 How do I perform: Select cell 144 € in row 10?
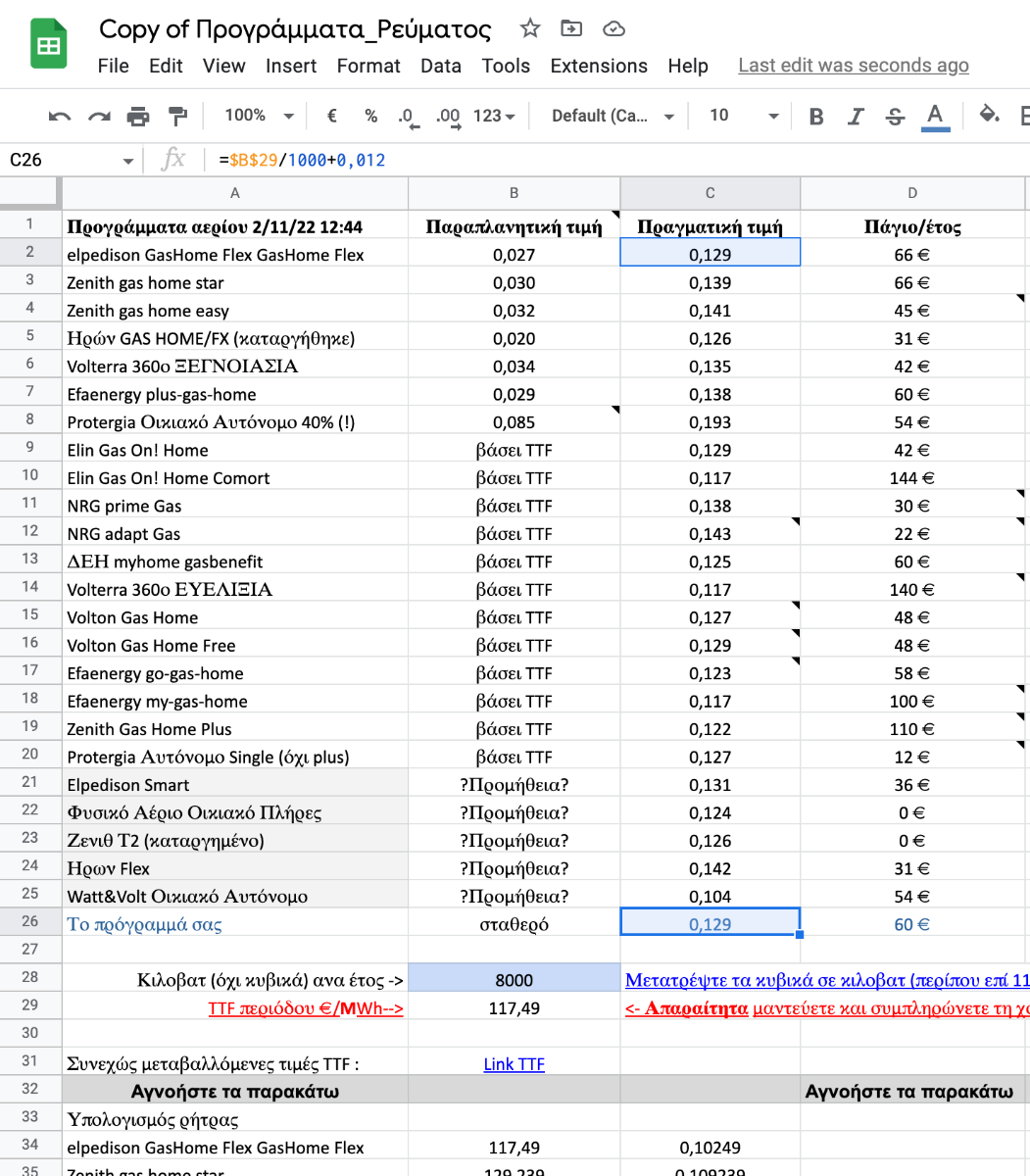click(x=912, y=477)
